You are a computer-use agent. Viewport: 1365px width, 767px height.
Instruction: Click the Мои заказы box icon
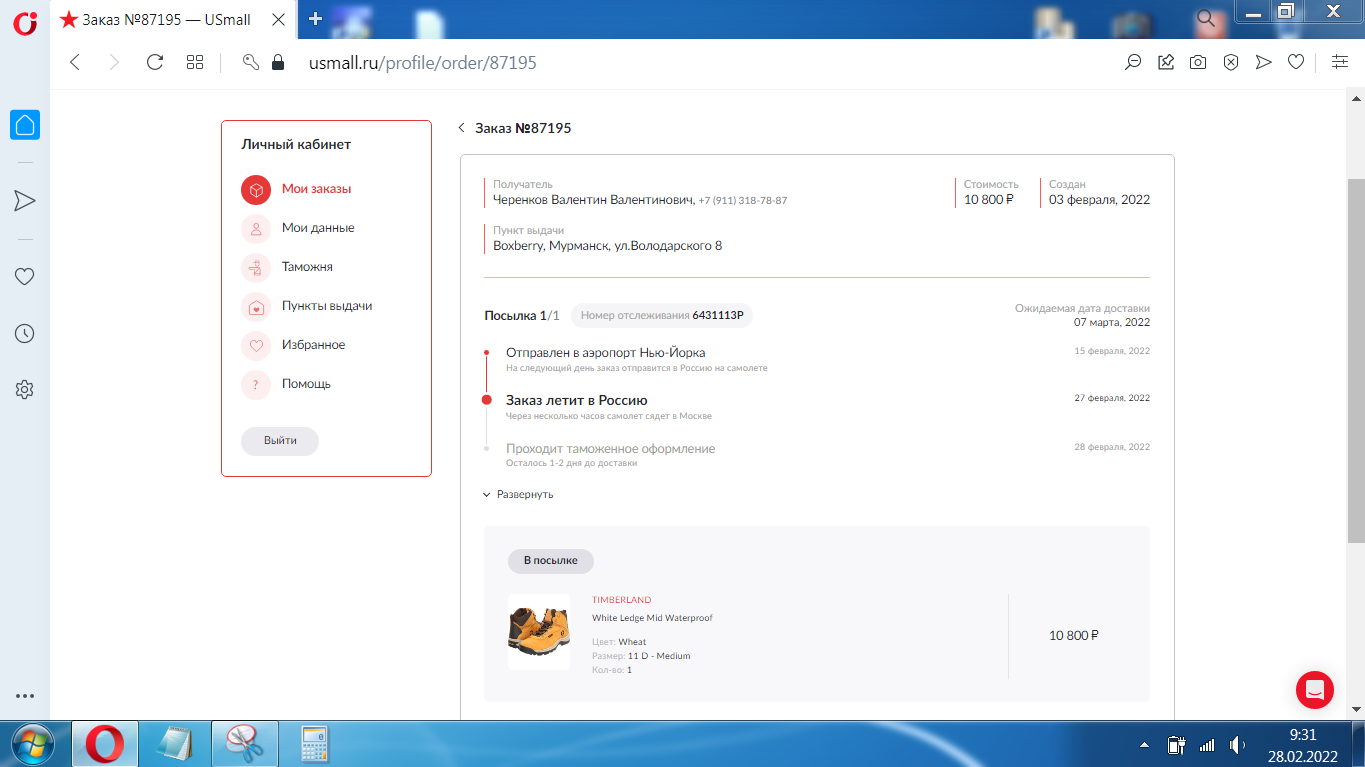point(256,189)
